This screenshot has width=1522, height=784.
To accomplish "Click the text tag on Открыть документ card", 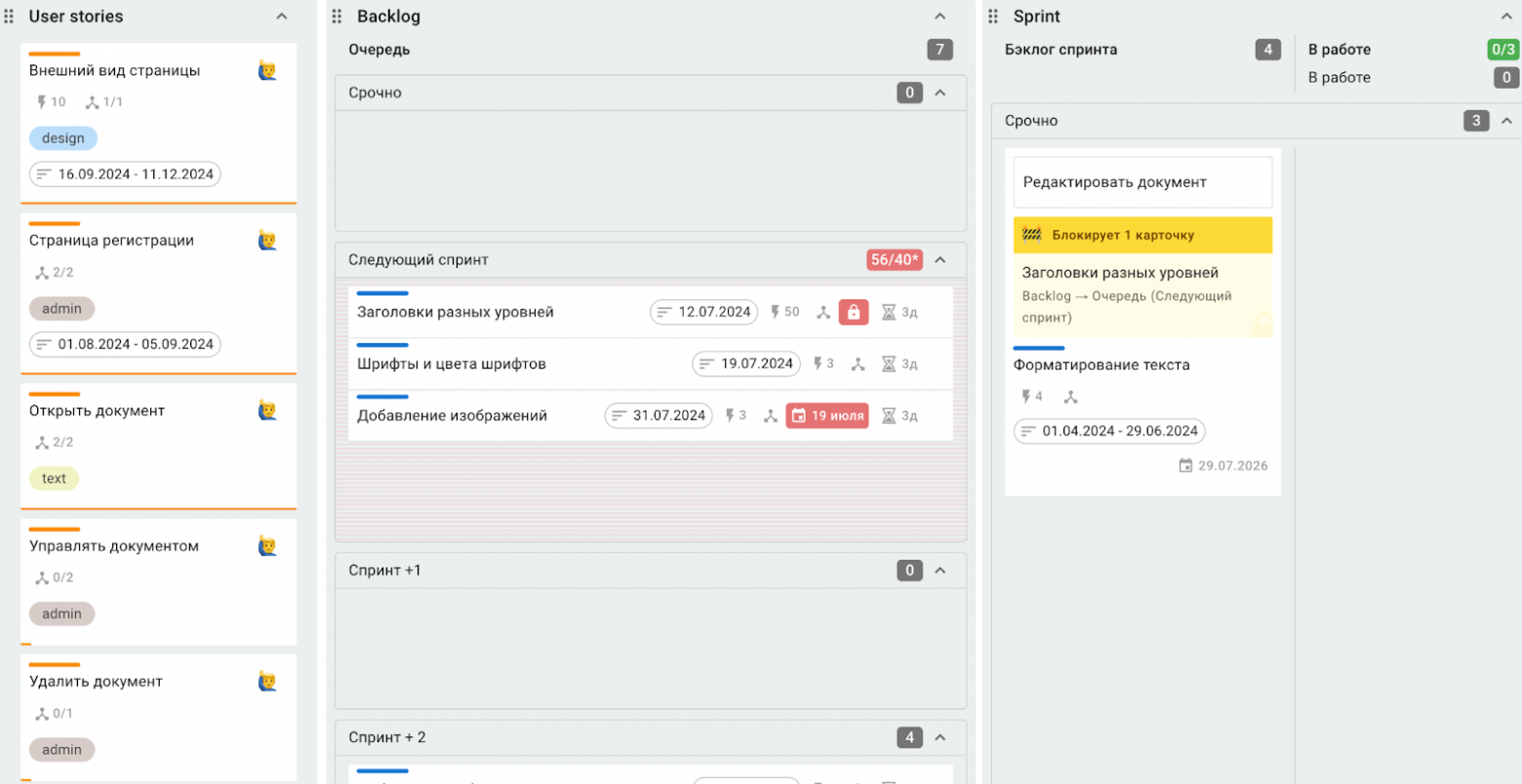I will (x=55, y=479).
